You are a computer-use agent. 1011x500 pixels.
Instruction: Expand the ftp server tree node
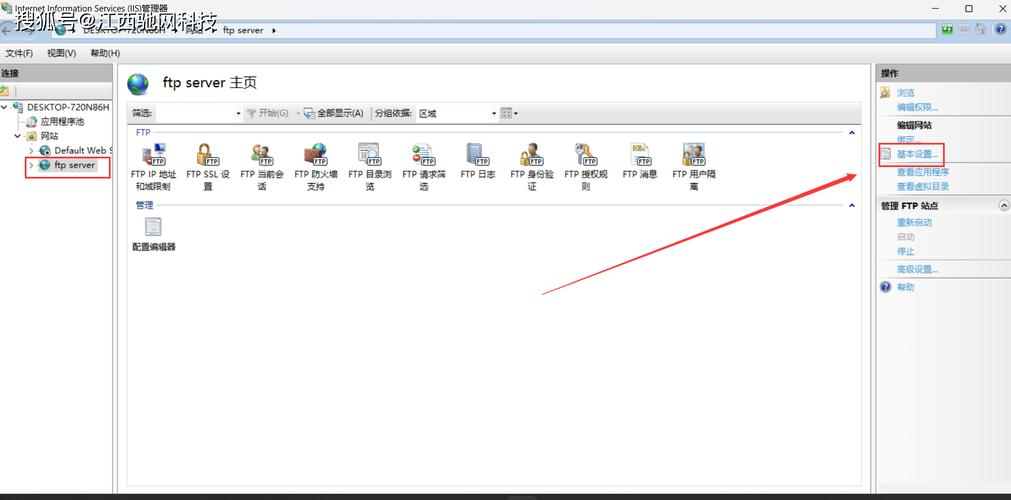pyautogui.click(x=31, y=165)
